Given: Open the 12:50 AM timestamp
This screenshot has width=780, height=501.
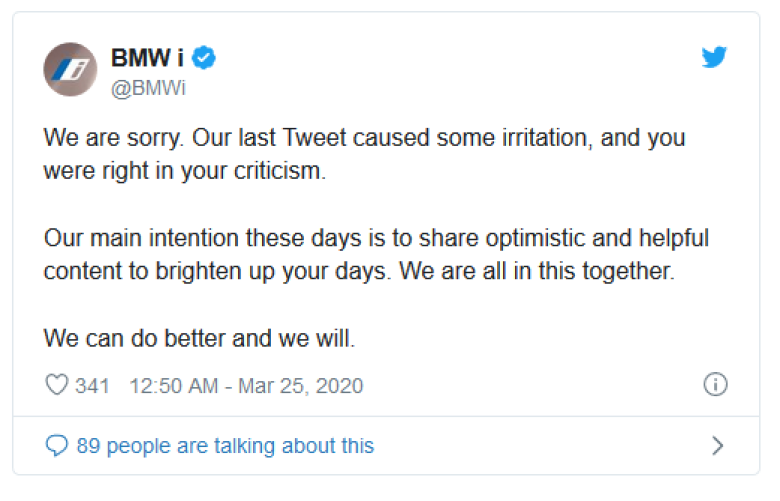Looking at the screenshot, I should tap(174, 386).
